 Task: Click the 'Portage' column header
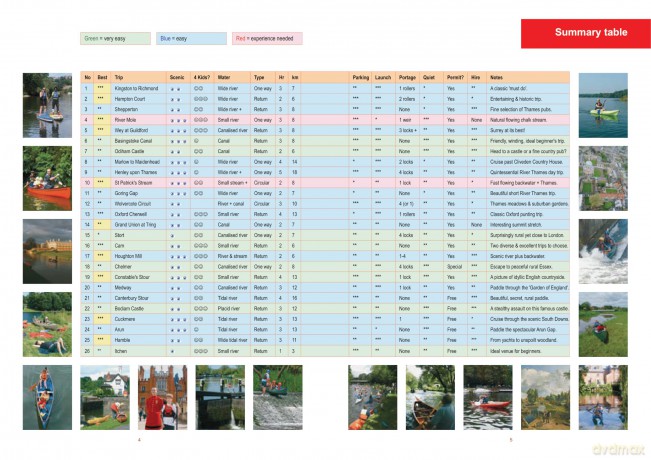tap(407, 77)
